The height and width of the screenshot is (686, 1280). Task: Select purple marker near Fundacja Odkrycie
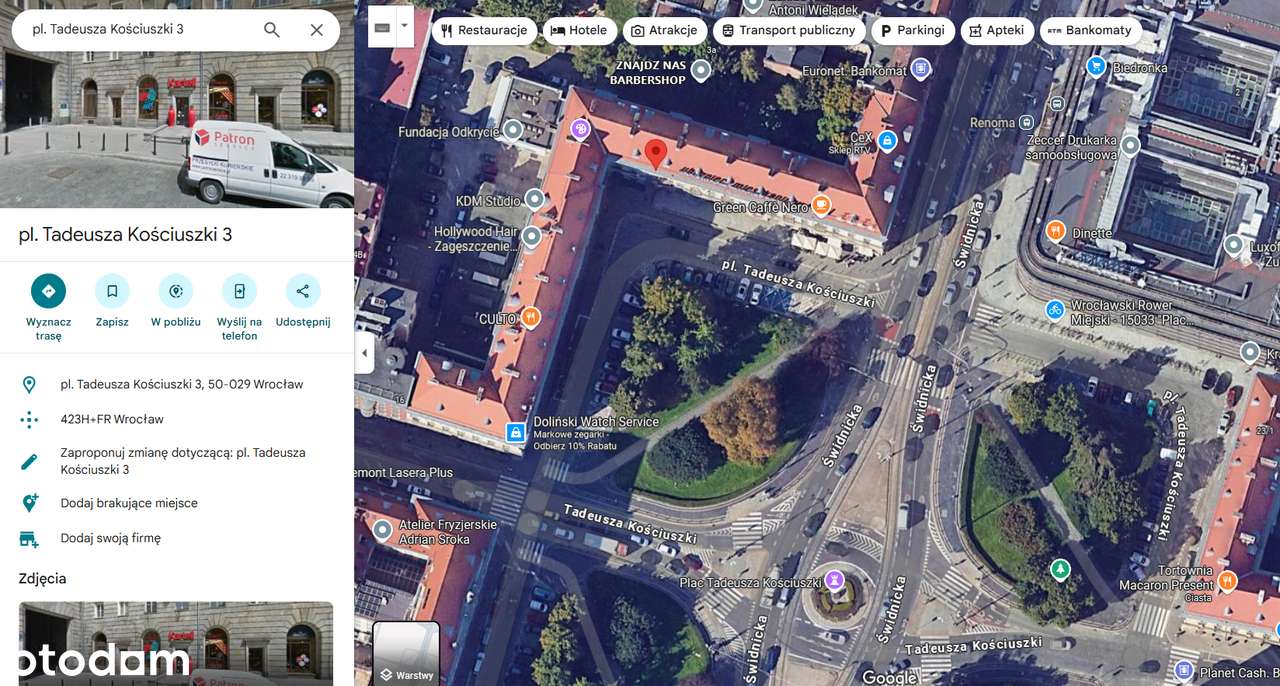(580, 128)
